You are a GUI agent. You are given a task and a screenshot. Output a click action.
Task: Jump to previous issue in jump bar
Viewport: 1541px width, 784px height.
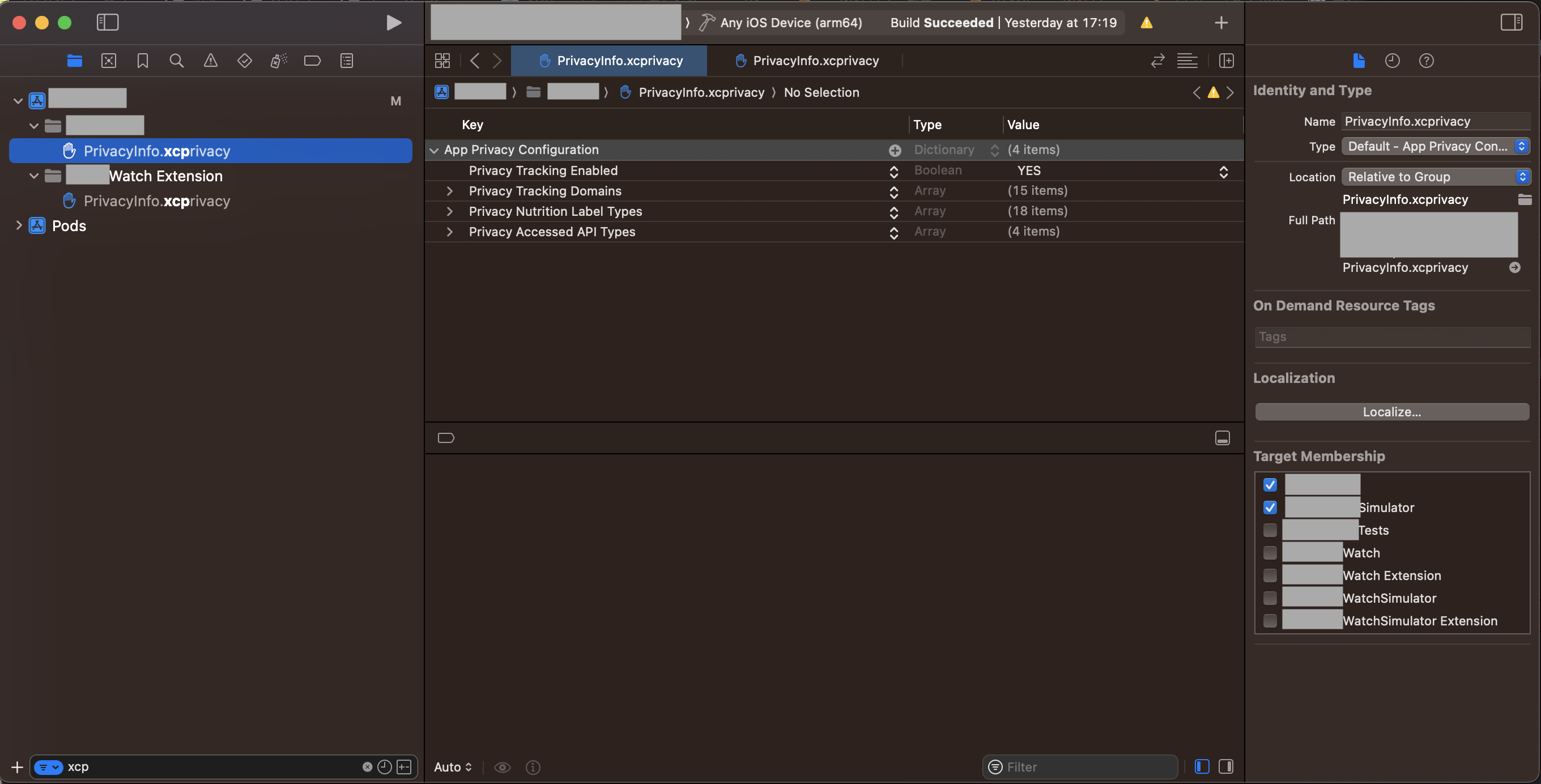[x=1197, y=93]
